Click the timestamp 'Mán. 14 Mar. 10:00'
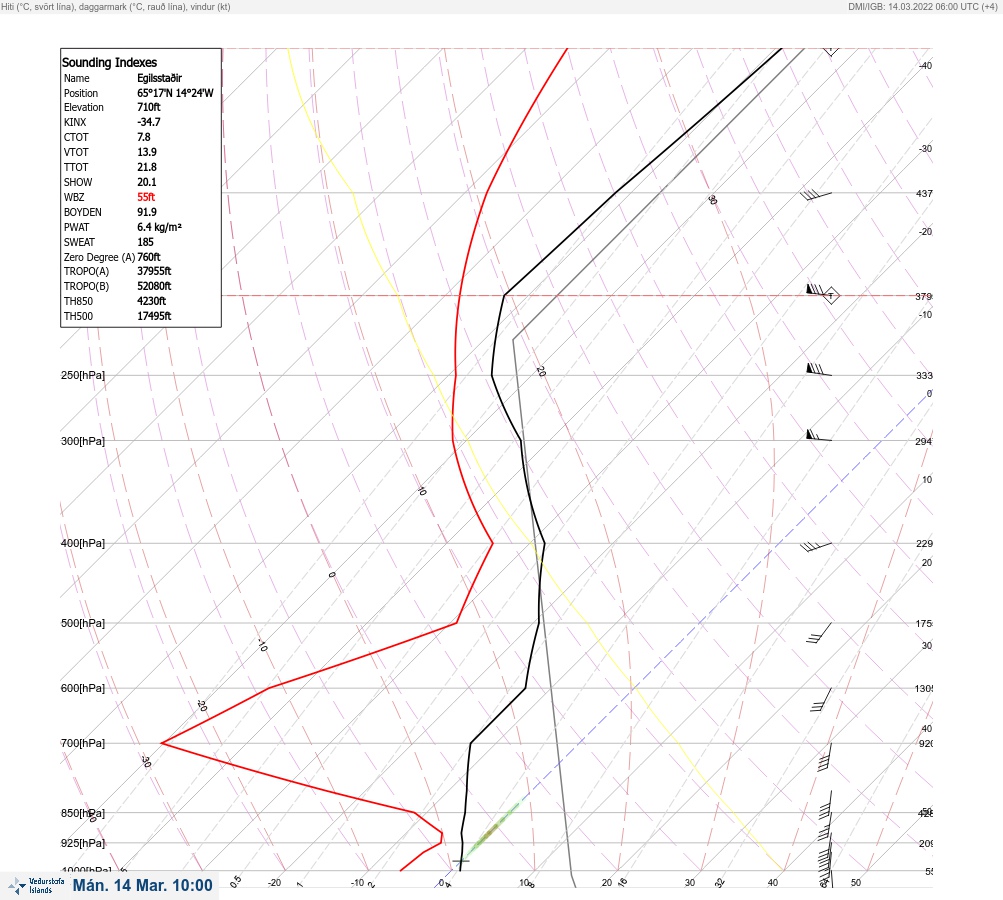Viewport: 1003px width, 900px height. point(142,885)
